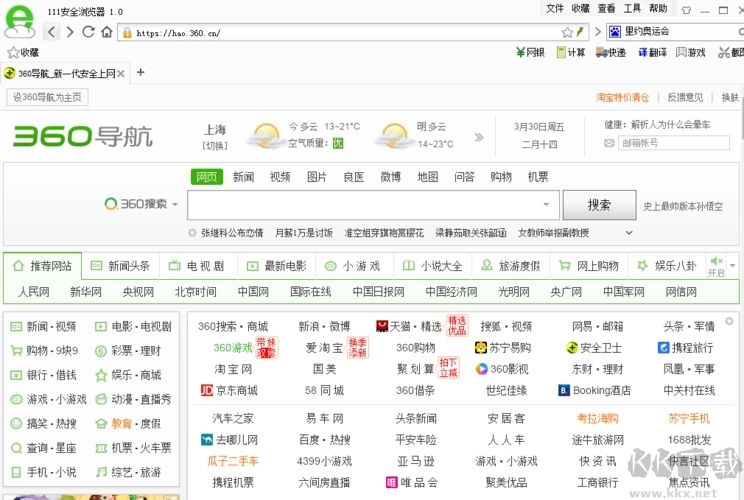Go to the browser home page icon
This screenshot has width=744, height=500.
pyautogui.click(x=106, y=32)
